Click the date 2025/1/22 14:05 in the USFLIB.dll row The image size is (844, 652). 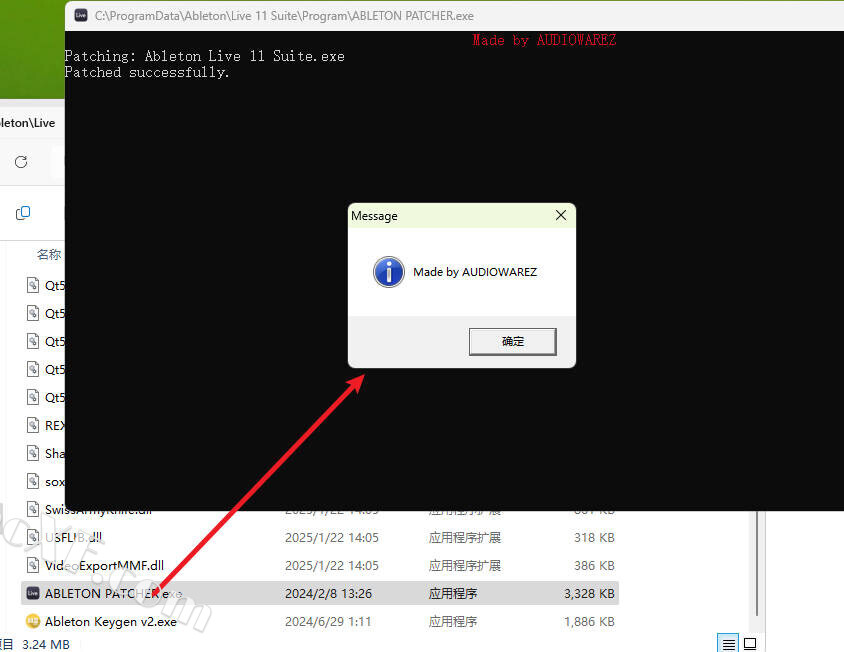pyautogui.click(x=332, y=537)
